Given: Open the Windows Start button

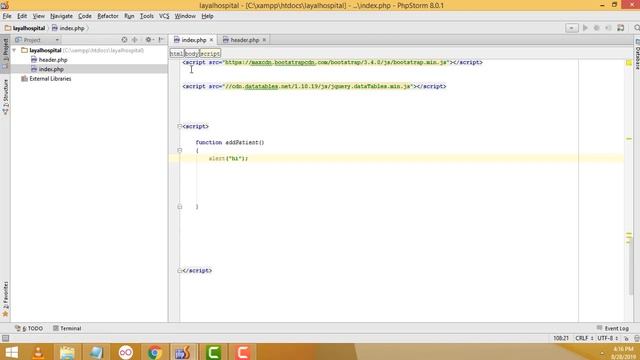Looking at the screenshot, I should 11,352.
